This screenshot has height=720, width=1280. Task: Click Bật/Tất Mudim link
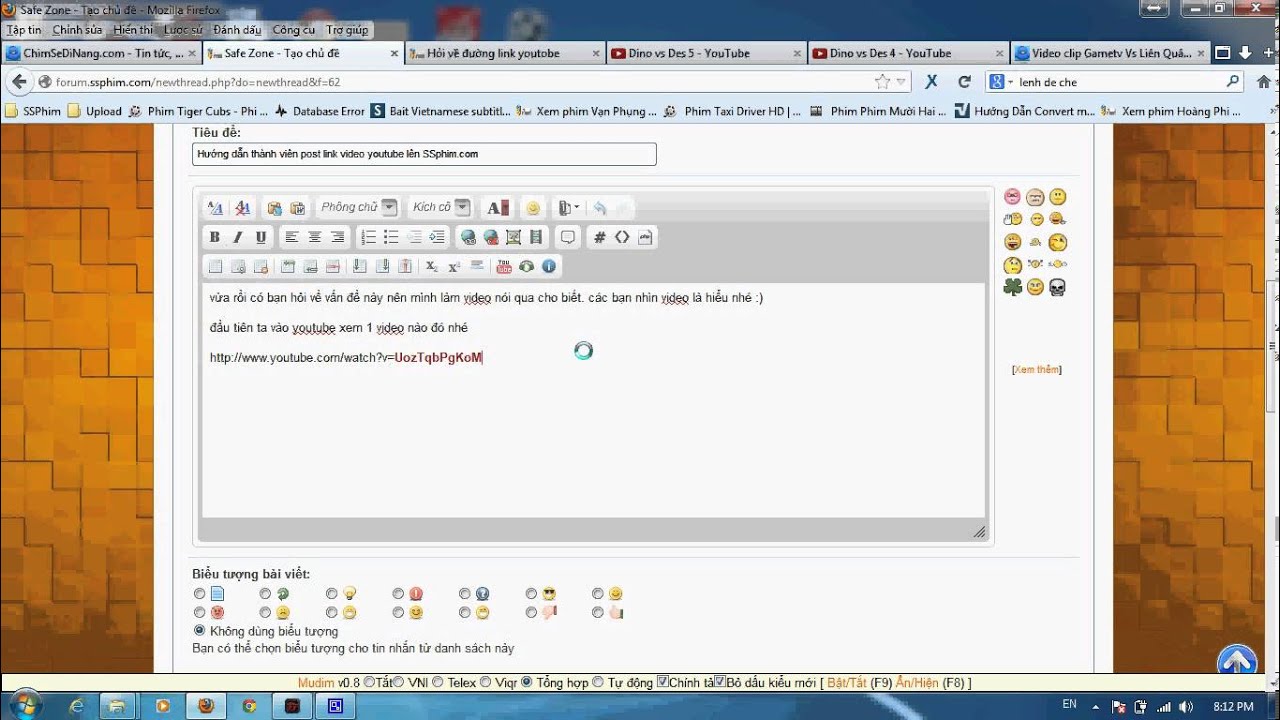coord(848,683)
